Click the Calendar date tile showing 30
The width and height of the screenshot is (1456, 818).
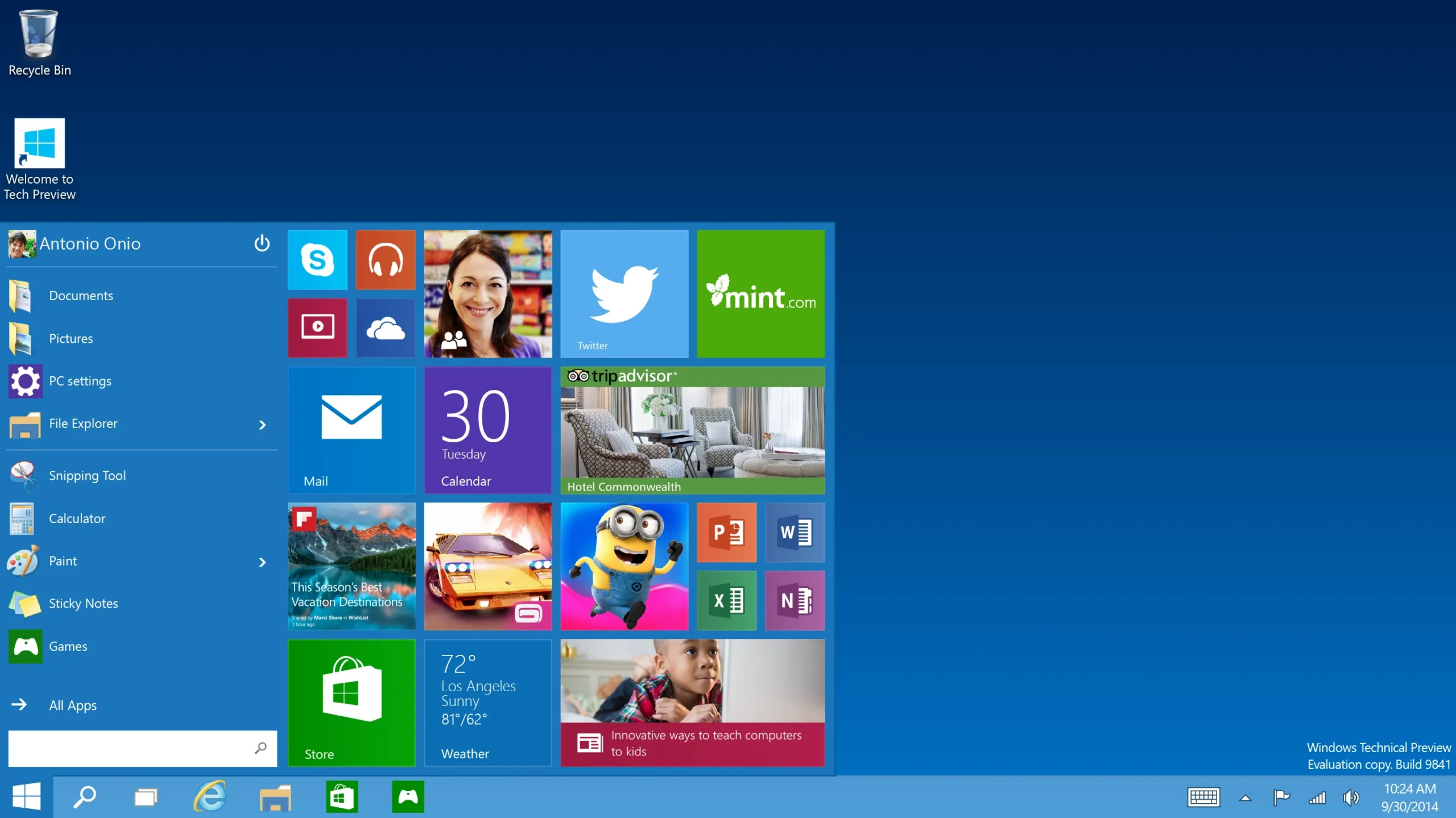click(488, 430)
